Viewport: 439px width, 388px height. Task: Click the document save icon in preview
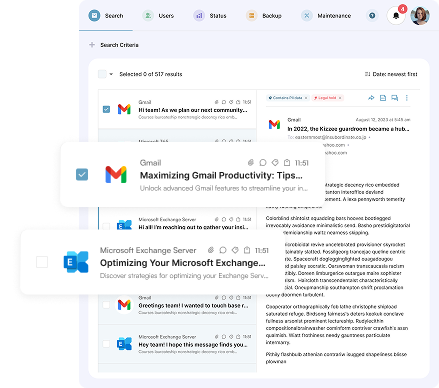click(x=383, y=98)
